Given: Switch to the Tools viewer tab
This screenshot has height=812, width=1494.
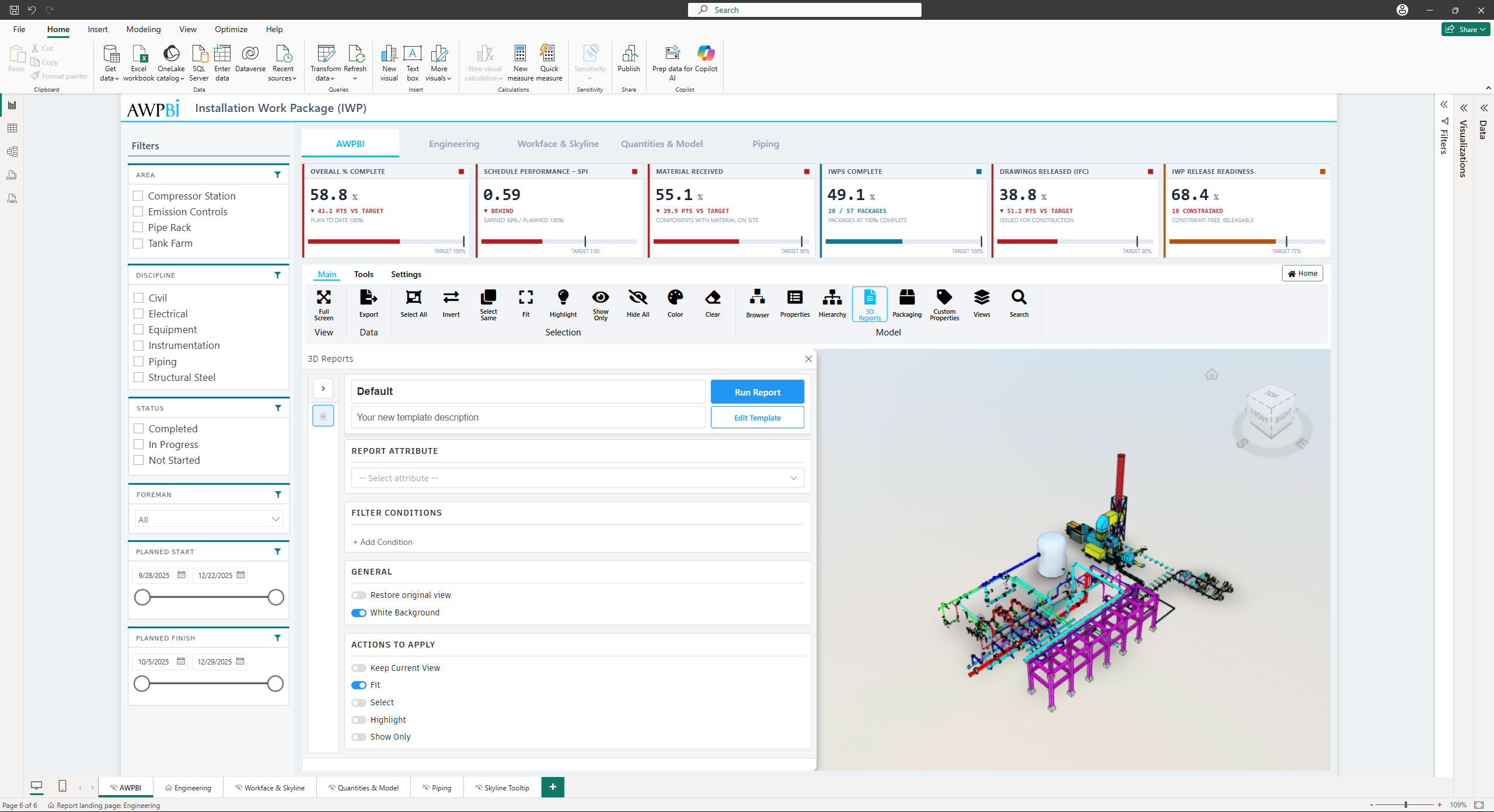Looking at the screenshot, I should [363, 274].
